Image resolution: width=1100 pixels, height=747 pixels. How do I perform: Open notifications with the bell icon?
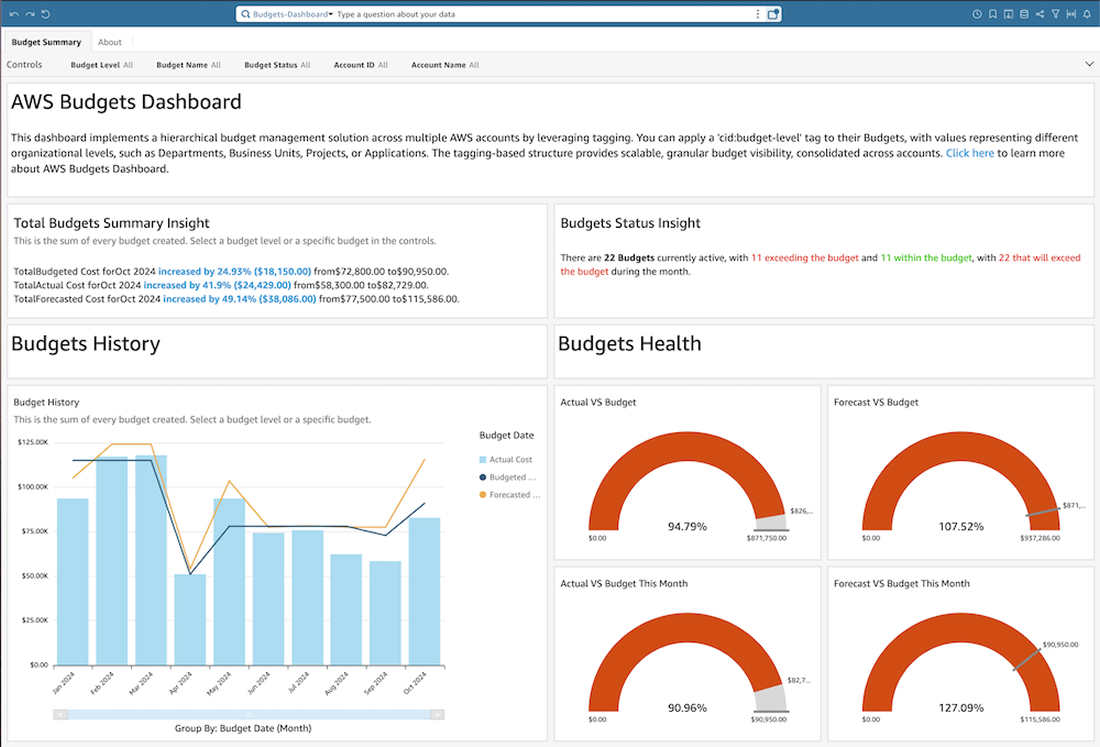1087,13
